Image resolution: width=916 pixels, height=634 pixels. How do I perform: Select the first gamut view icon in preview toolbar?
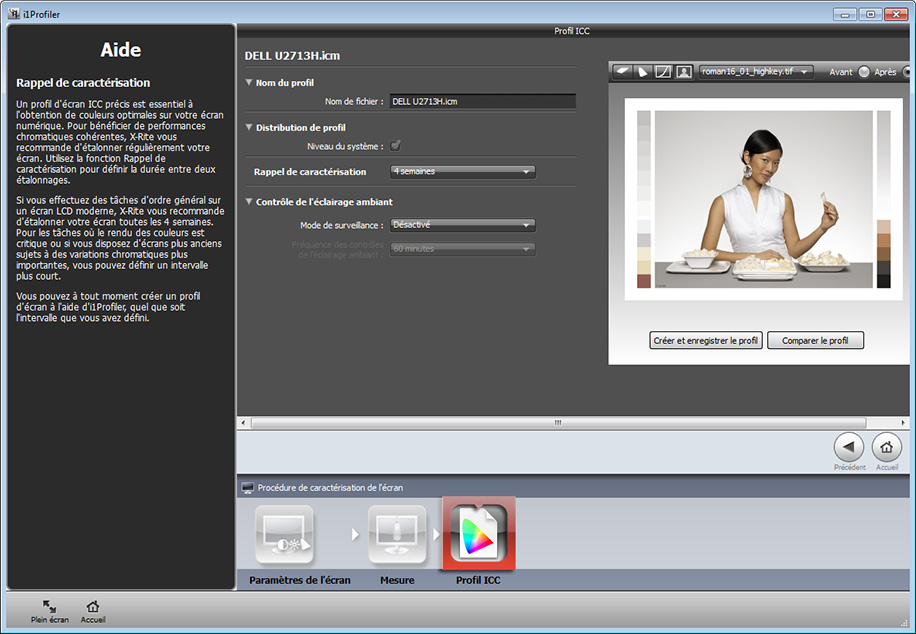pyautogui.click(x=623, y=72)
